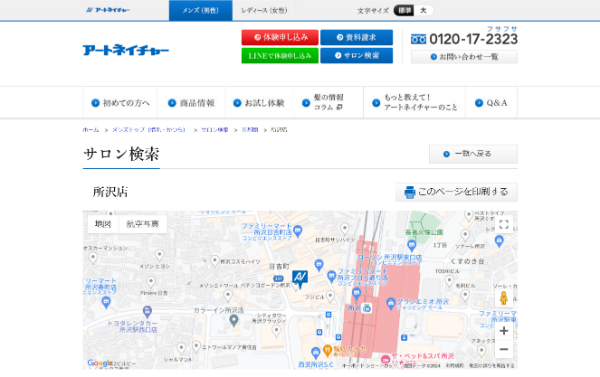Click the blue サロン検索 button
Viewport: 600px width, 377px height.
pyautogui.click(x=356, y=55)
